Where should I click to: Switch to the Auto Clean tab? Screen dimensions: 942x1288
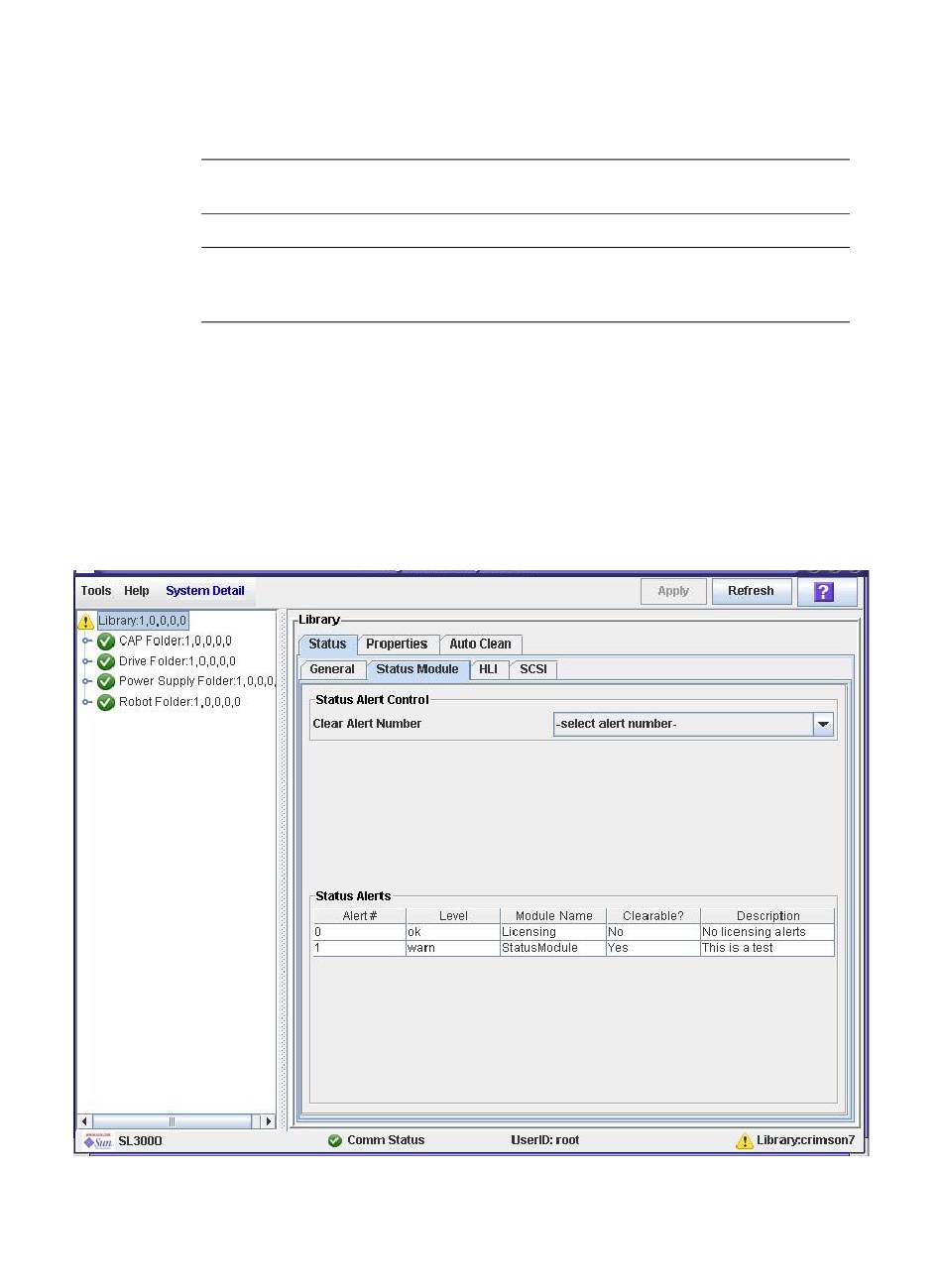(x=481, y=644)
